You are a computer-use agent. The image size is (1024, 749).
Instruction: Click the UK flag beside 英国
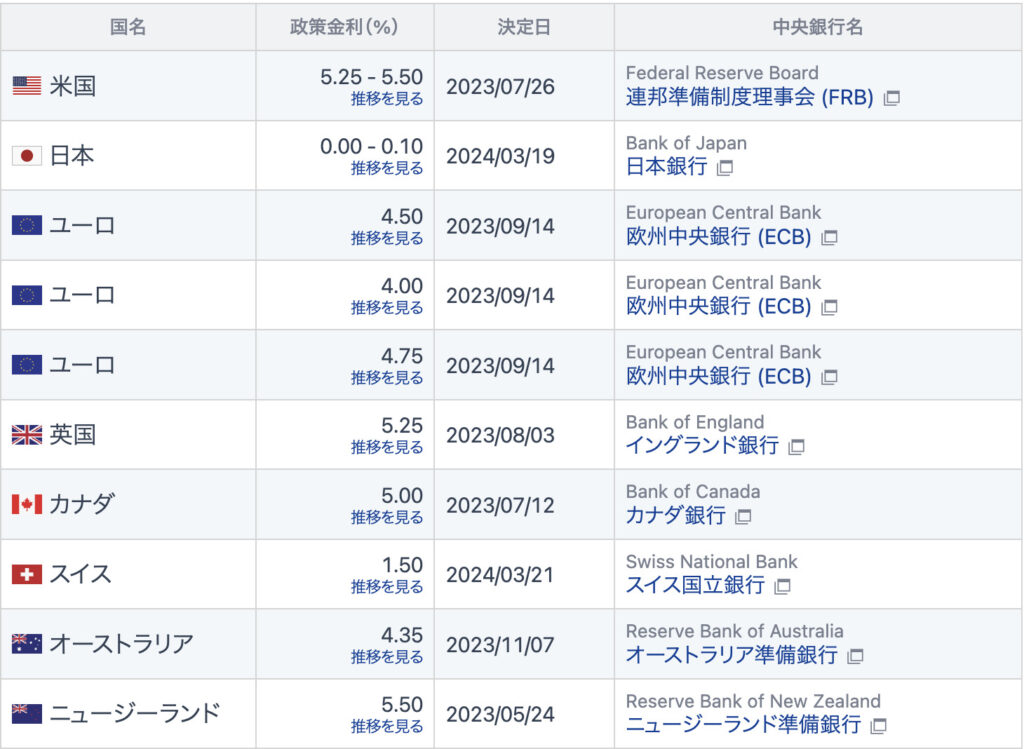pyautogui.click(x=27, y=435)
